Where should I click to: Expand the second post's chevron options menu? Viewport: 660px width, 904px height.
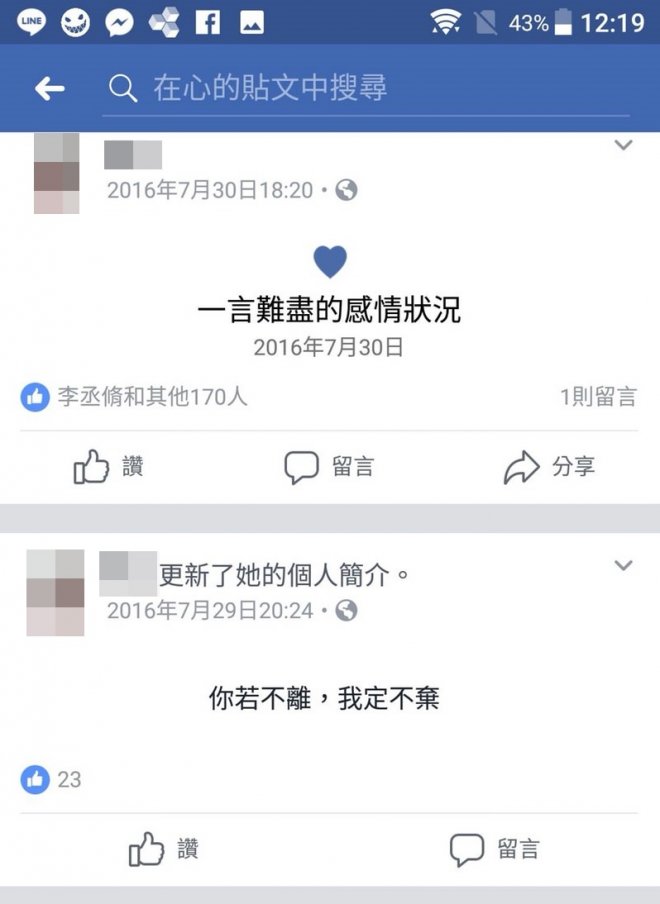(x=623, y=565)
